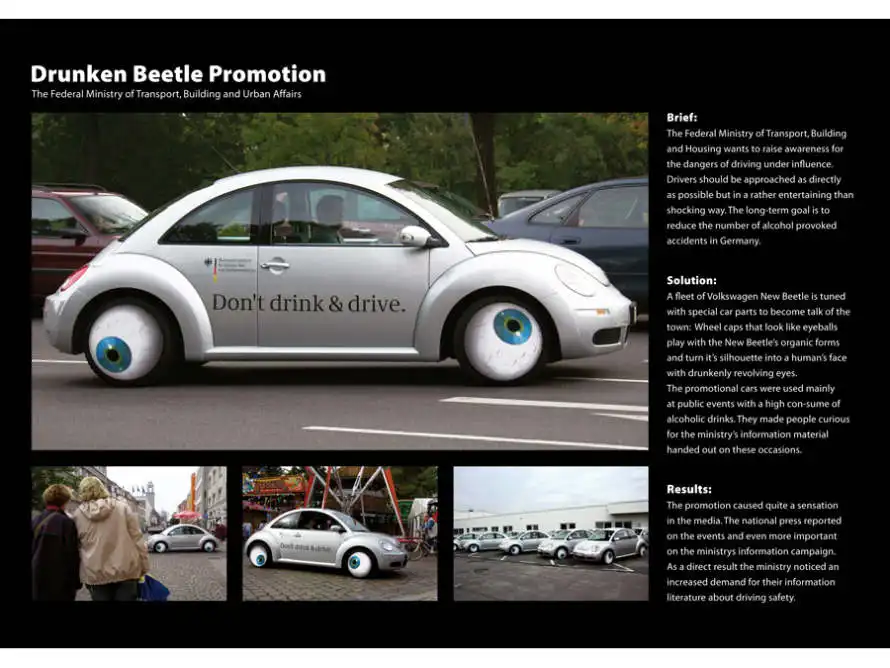Viewport: 890px width, 668px height.
Task: Click the "Don't drink & drive." slogan on the large car
Action: (308, 303)
